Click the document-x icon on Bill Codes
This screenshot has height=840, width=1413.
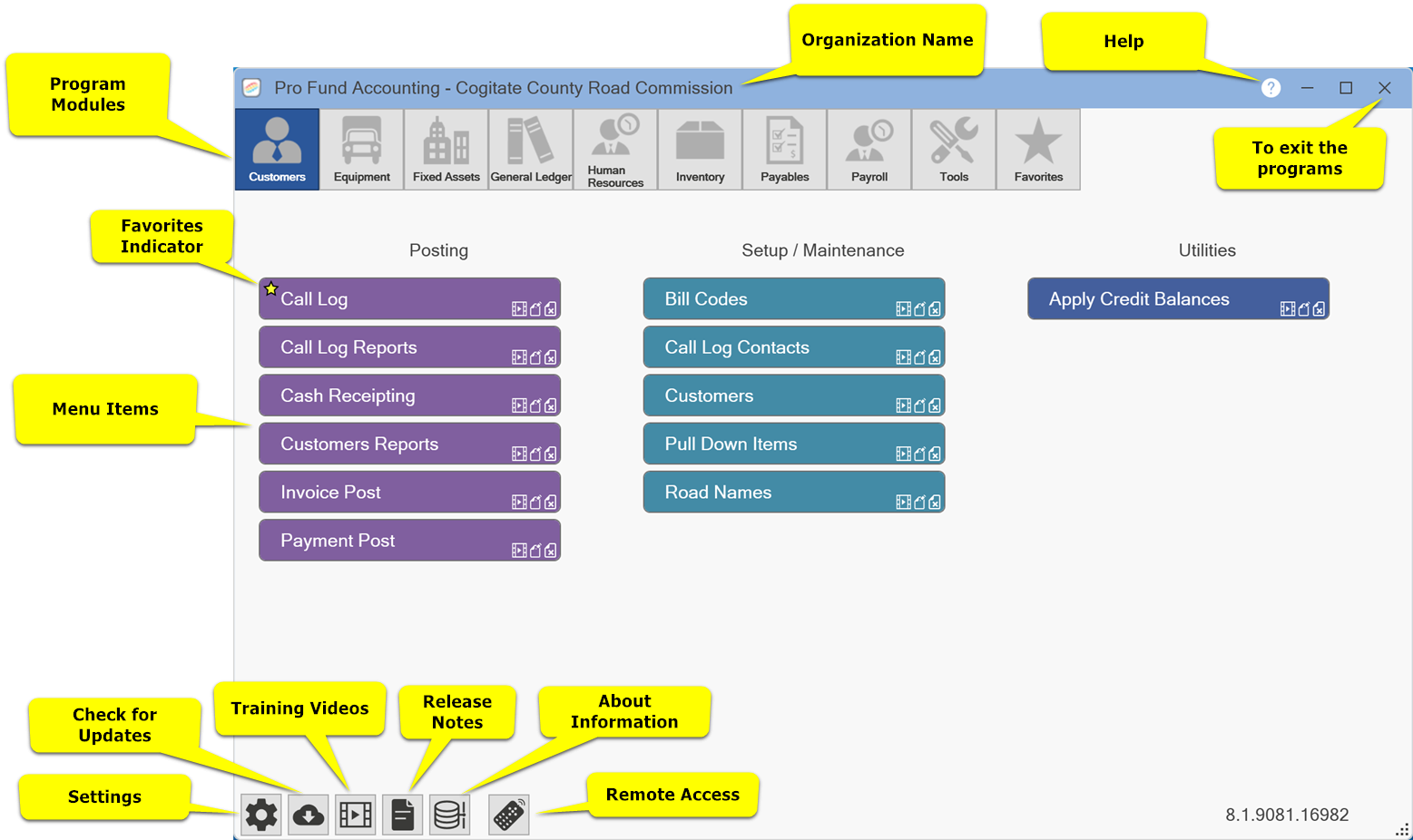point(935,309)
